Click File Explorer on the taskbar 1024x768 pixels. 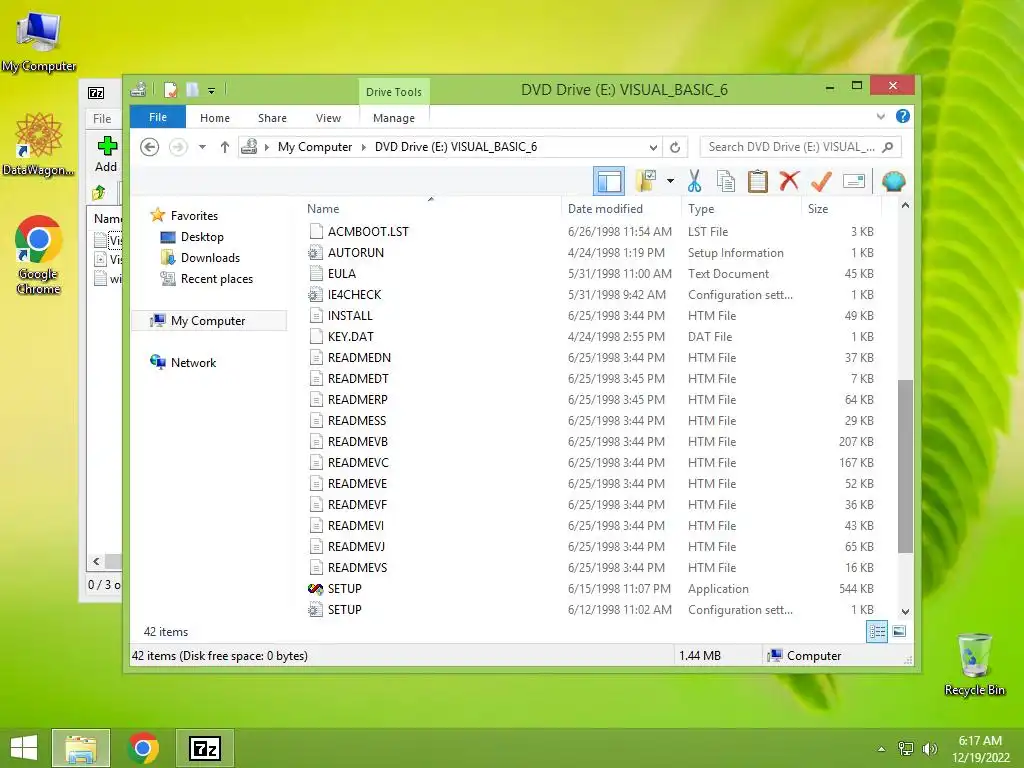pos(81,748)
